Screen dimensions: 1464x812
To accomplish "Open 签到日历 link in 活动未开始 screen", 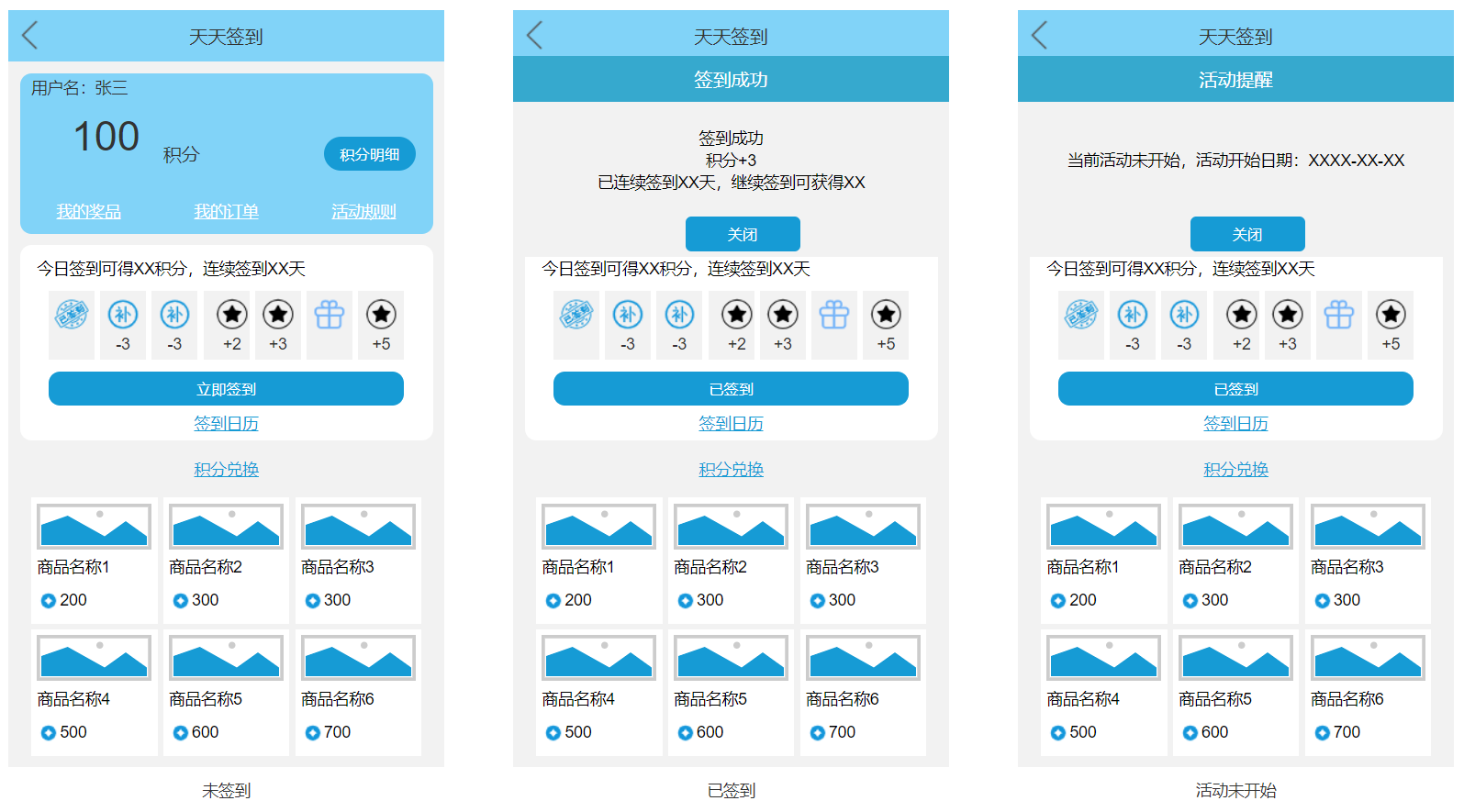I will [x=1235, y=424].
